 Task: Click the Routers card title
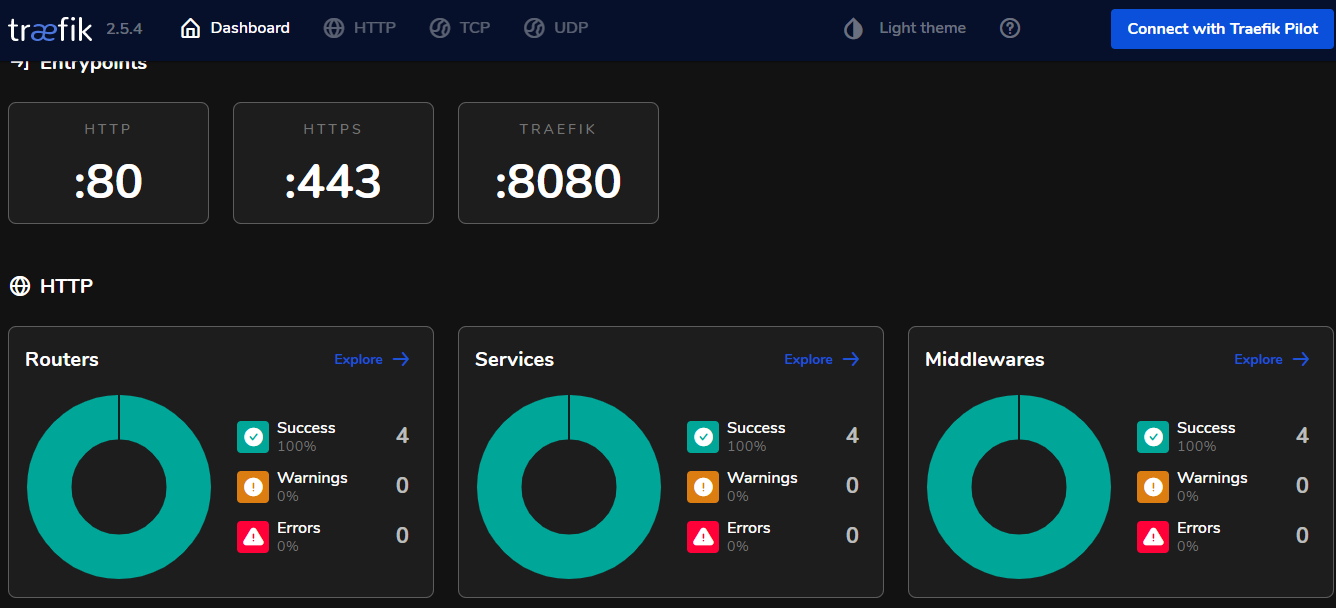[x=62, y=359]
